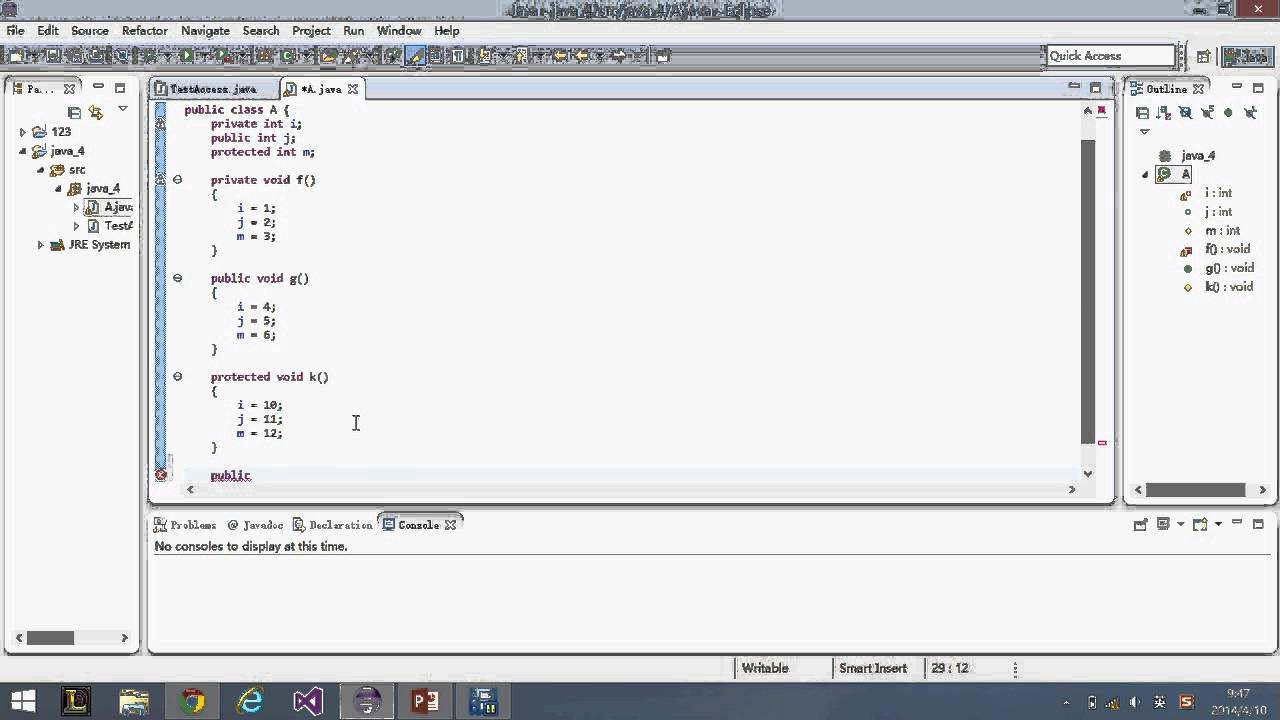1280x720 pixels.
Task: Click the Open Perspective icon
Action: 1203,56
